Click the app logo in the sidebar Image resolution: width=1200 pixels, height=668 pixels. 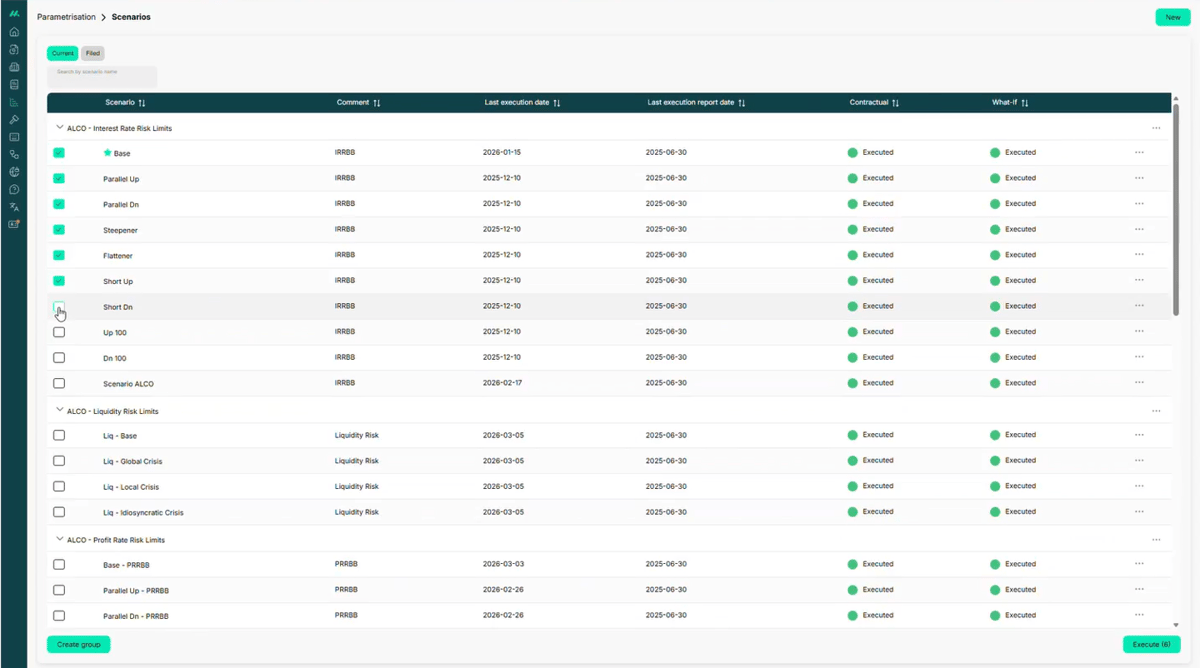(14, 14)
